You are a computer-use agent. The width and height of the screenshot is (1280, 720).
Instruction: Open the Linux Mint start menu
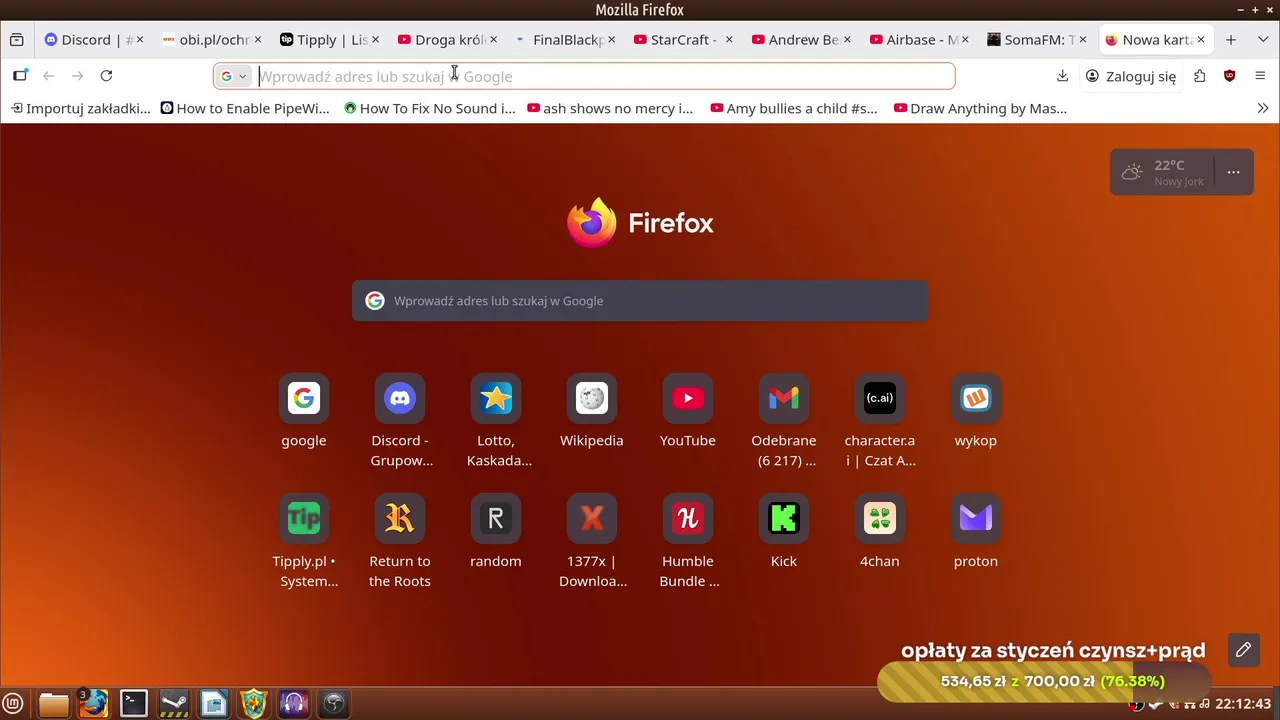14,704
